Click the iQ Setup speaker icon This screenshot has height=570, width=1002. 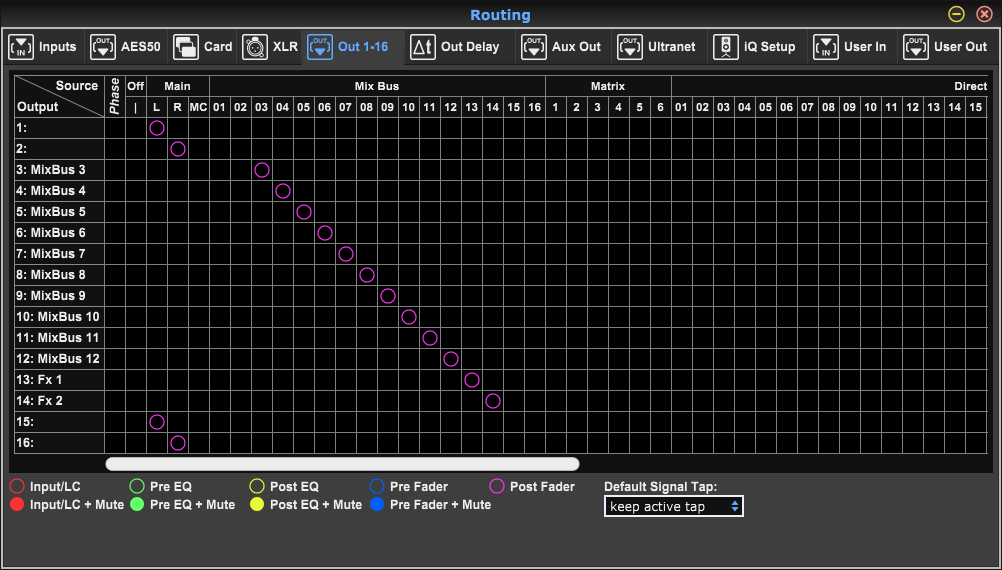tap(726, 47)
